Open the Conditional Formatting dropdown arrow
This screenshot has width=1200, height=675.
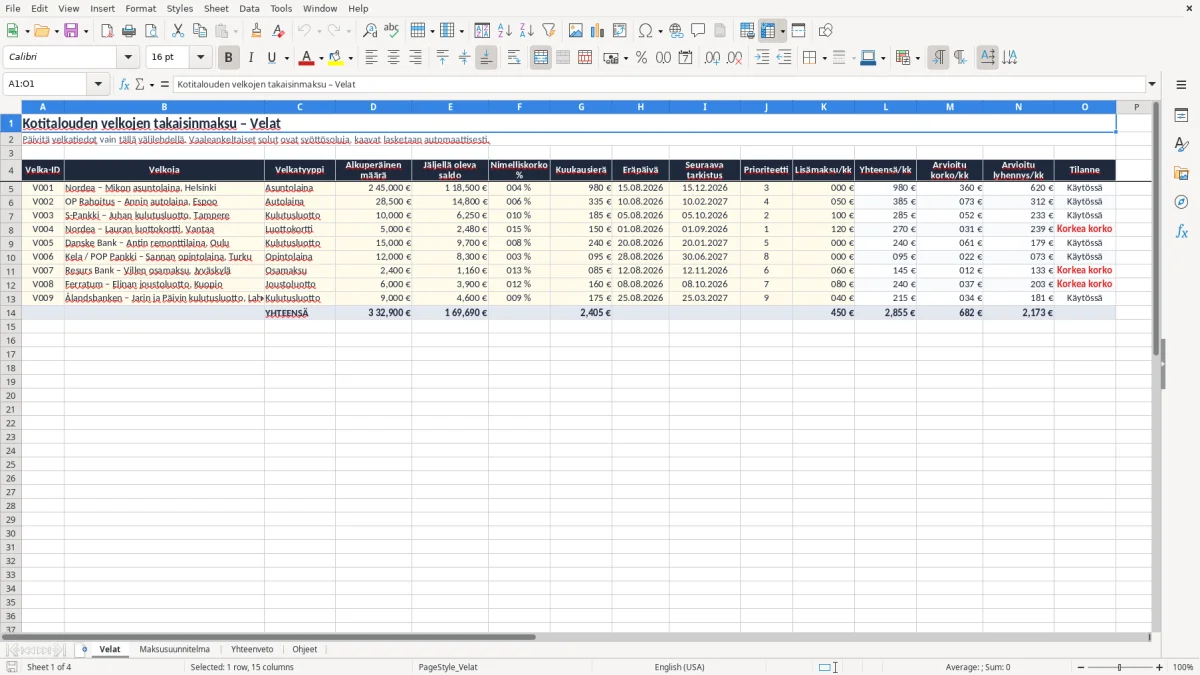pyautogui.click(x=917, y=58)
